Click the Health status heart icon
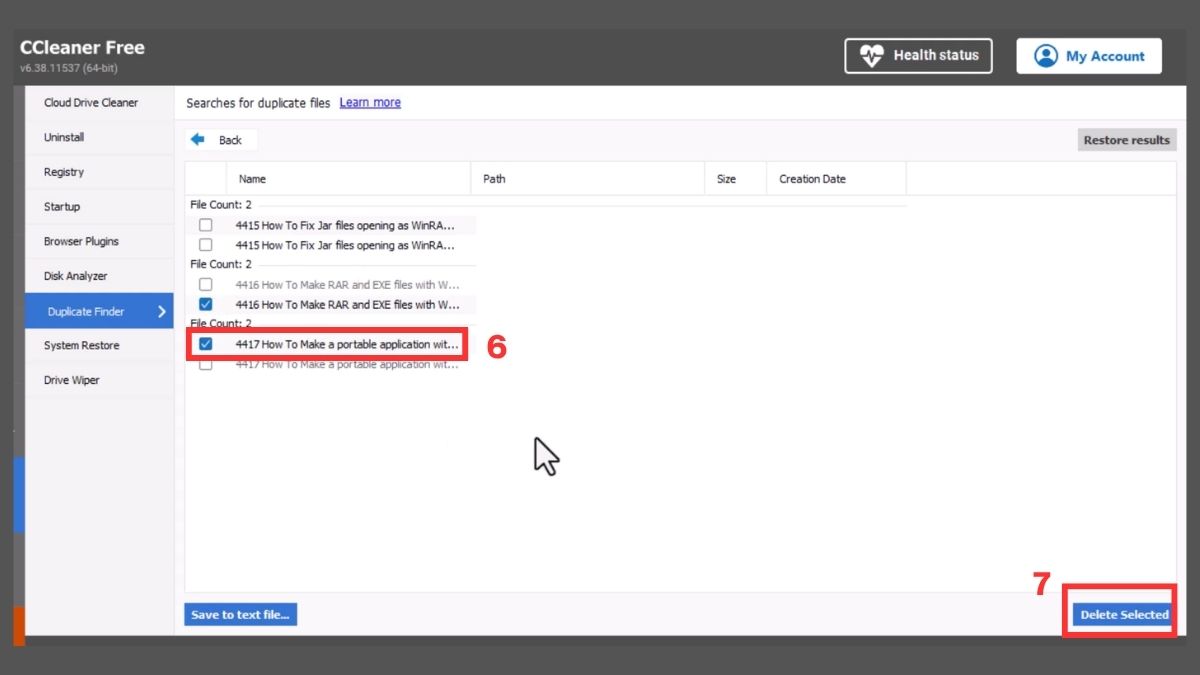This screenshot has height=675, width=1200. pos(872,56)
